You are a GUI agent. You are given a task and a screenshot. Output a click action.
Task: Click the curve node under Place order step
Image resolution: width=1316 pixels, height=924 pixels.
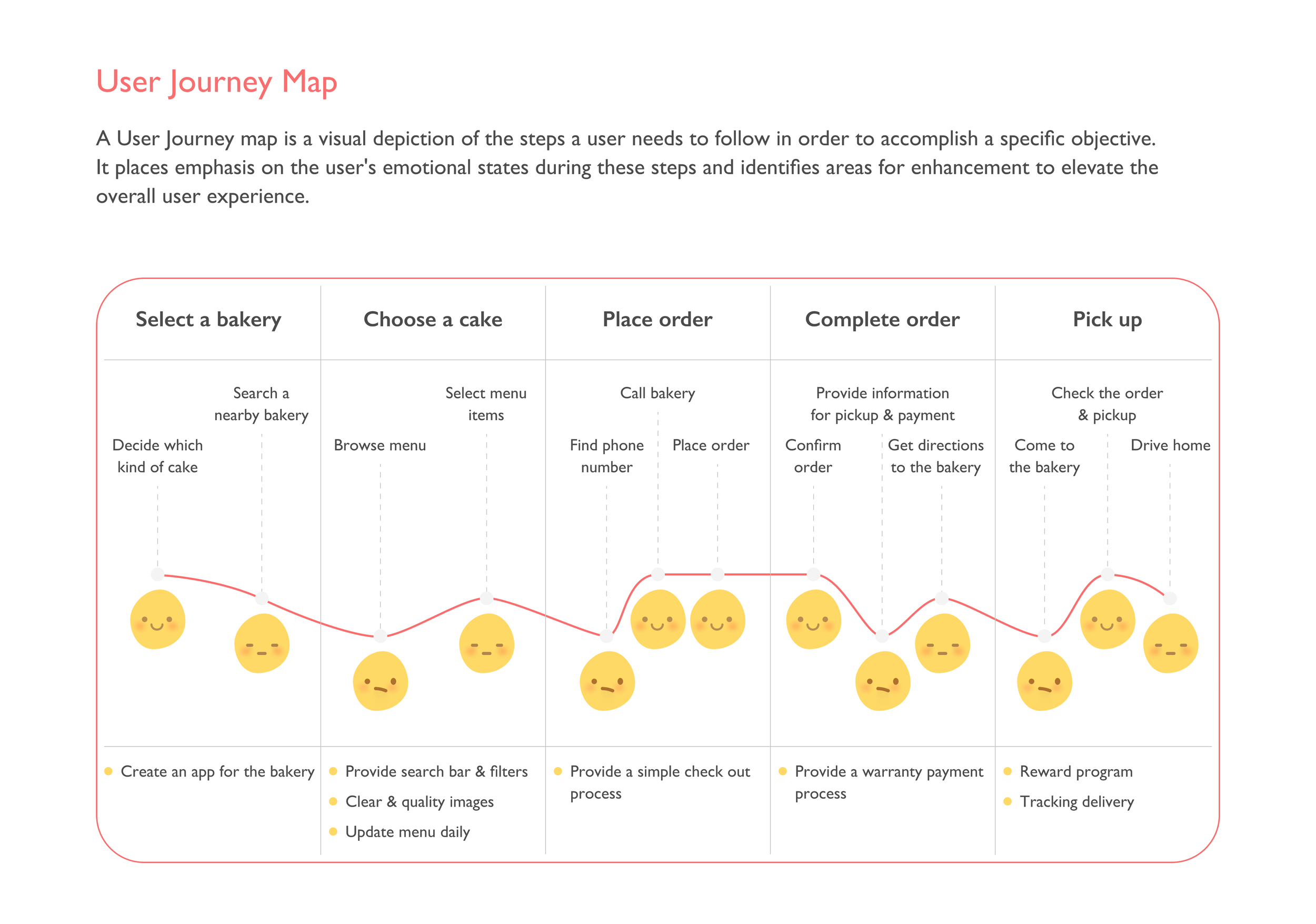click(717, 574)
